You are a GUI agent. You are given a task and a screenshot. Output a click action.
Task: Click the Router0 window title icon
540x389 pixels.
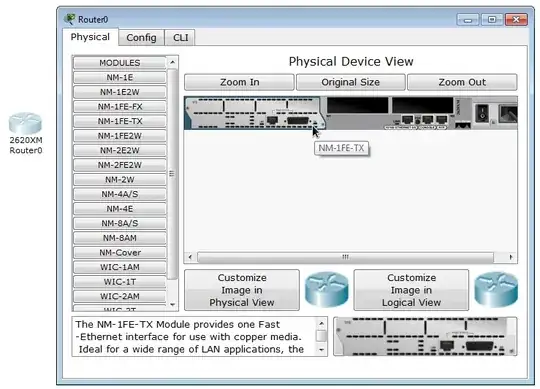[70, 19]
